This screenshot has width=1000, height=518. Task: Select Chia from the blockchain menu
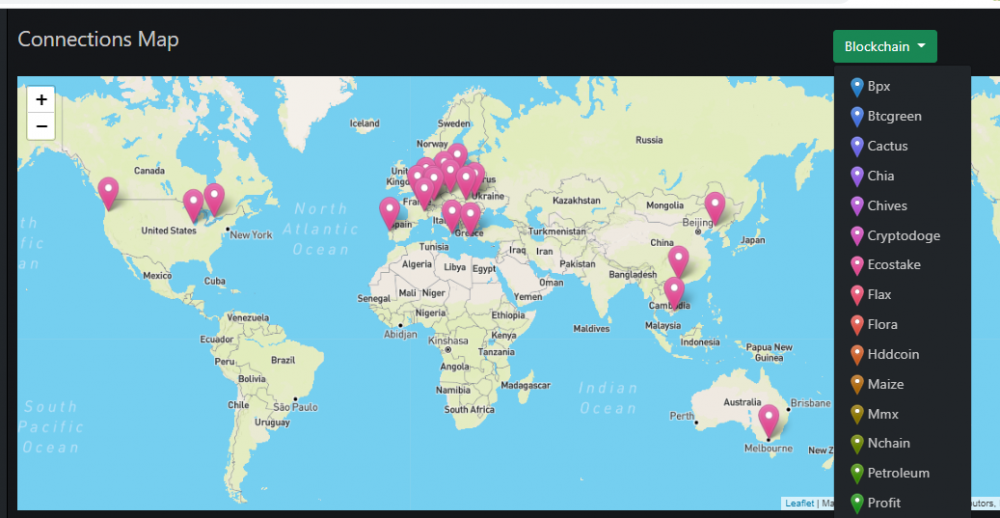902,176
